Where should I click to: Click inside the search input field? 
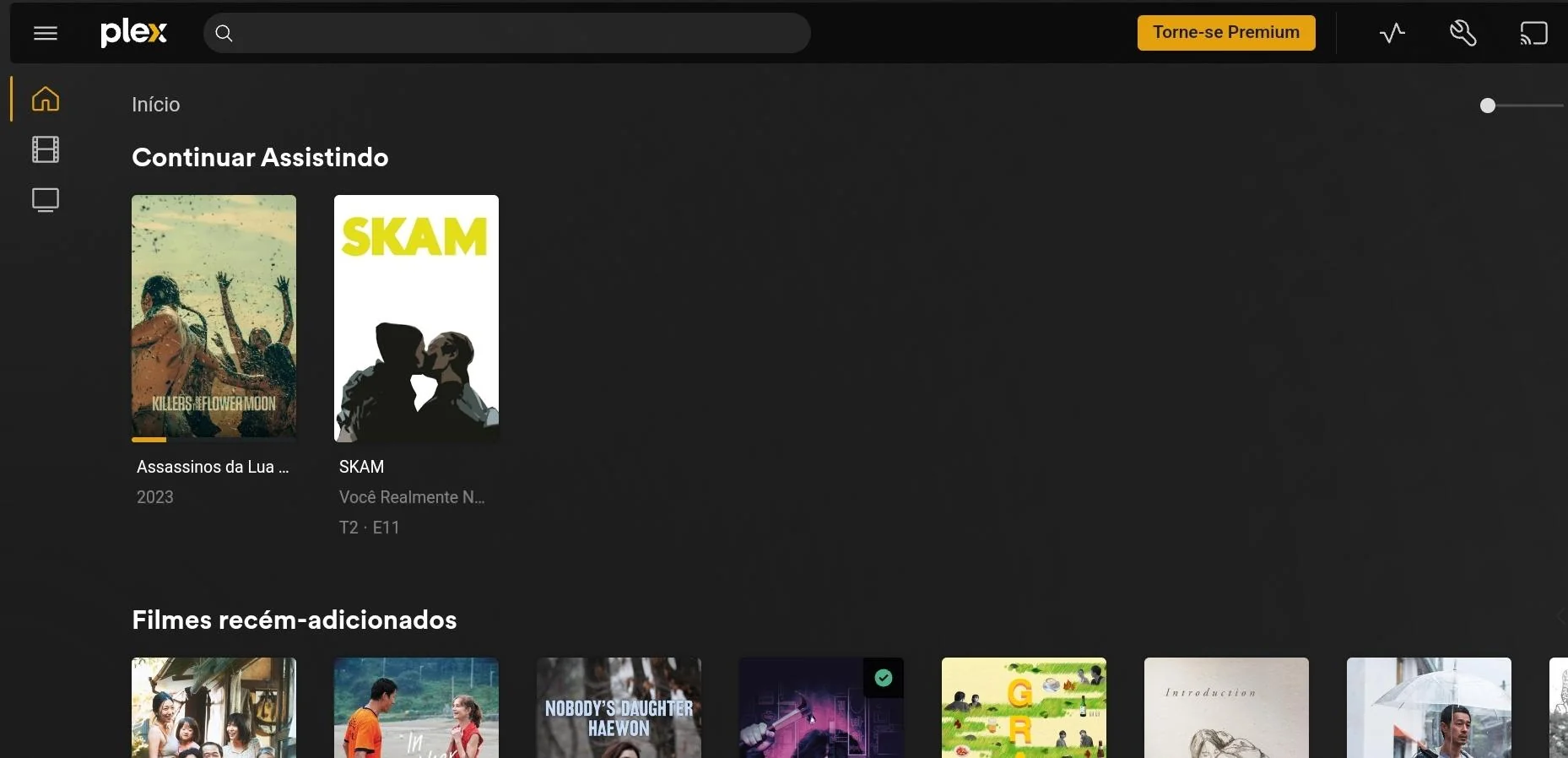[515, 33]
